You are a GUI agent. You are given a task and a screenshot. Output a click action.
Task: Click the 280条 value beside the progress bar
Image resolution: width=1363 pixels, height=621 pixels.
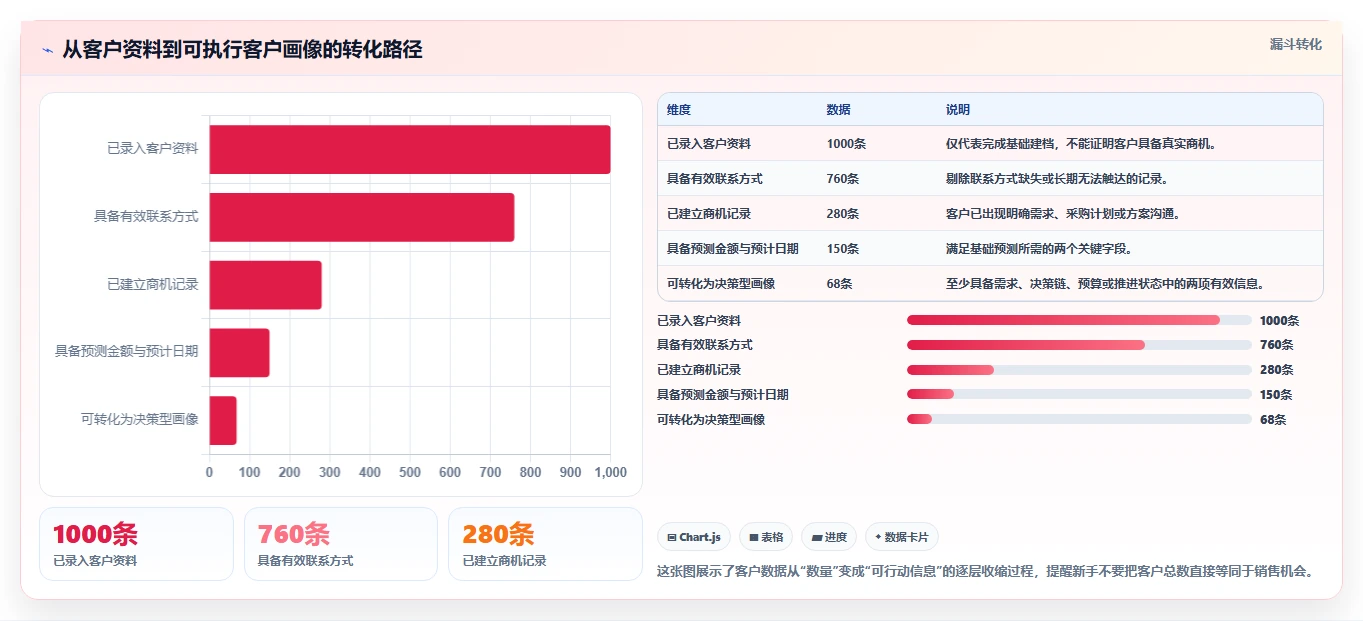pyautogui.click(x=1276, y=370)
